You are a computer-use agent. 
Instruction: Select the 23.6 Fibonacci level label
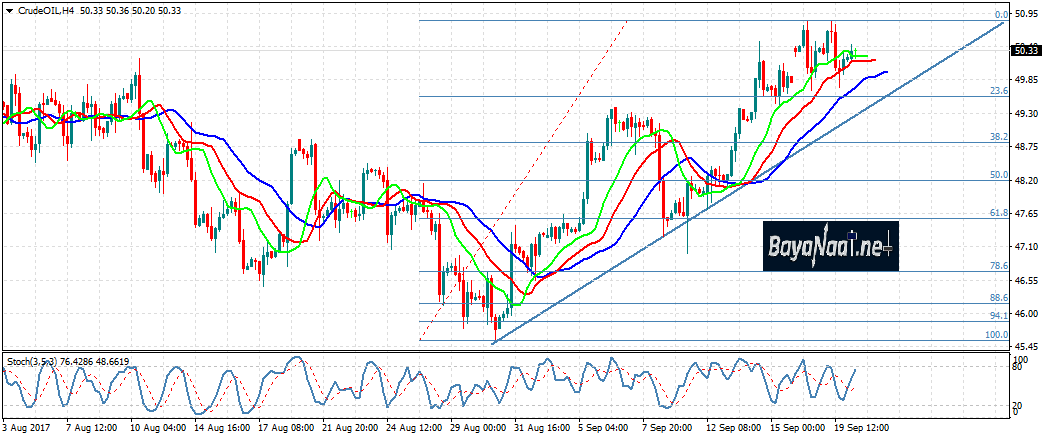pos(998,90)
